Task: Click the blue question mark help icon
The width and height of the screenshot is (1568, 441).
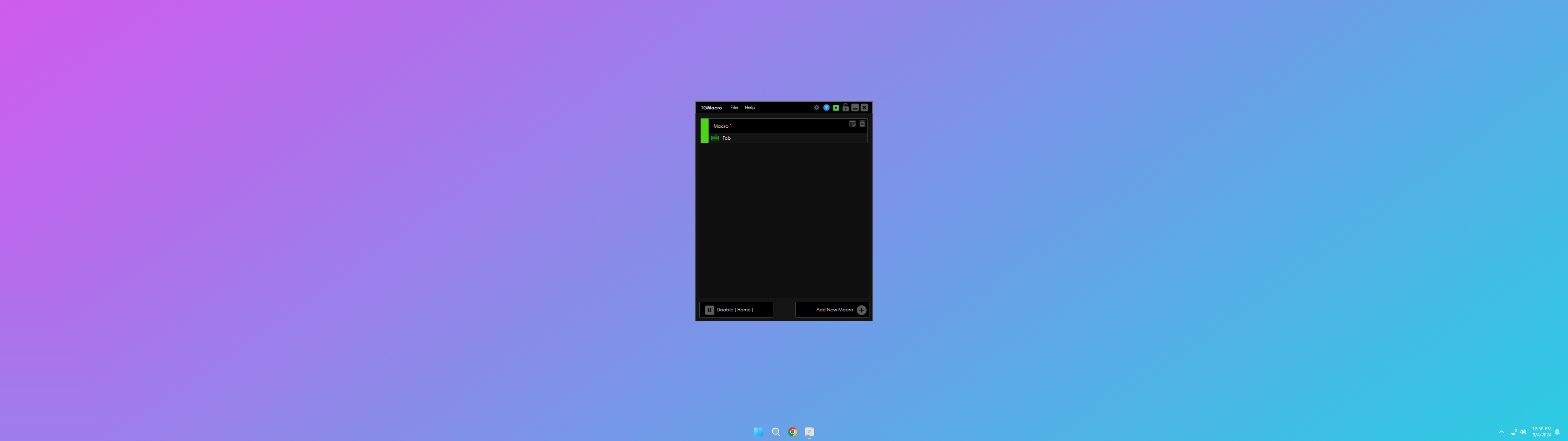Action: tap(826, 108)
